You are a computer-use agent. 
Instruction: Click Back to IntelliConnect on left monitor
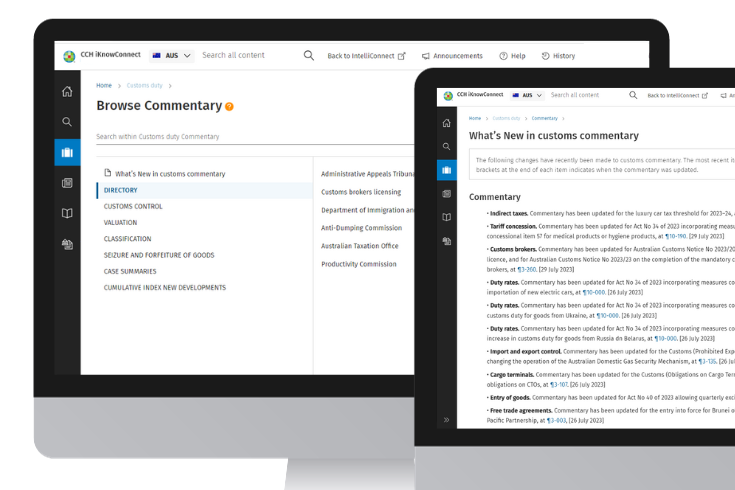pos(366,56)
